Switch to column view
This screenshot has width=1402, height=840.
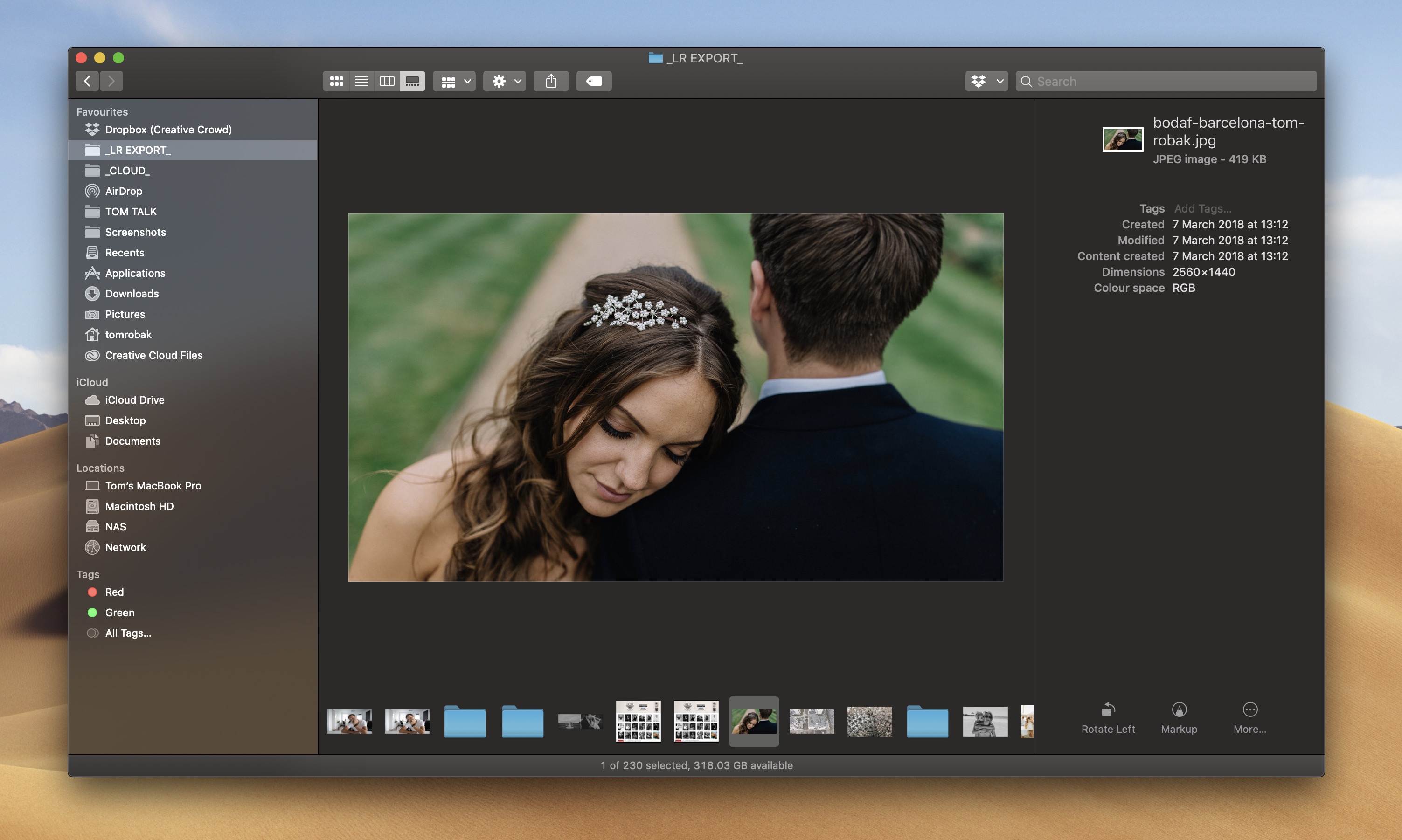pos(387,81)
